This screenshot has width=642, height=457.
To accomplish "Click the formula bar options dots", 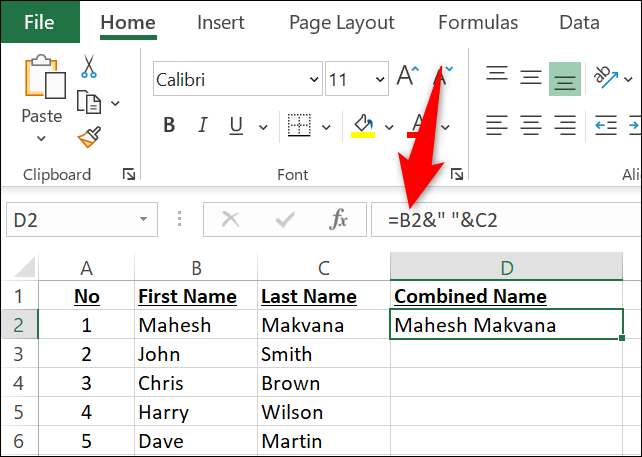I will 179,219.
